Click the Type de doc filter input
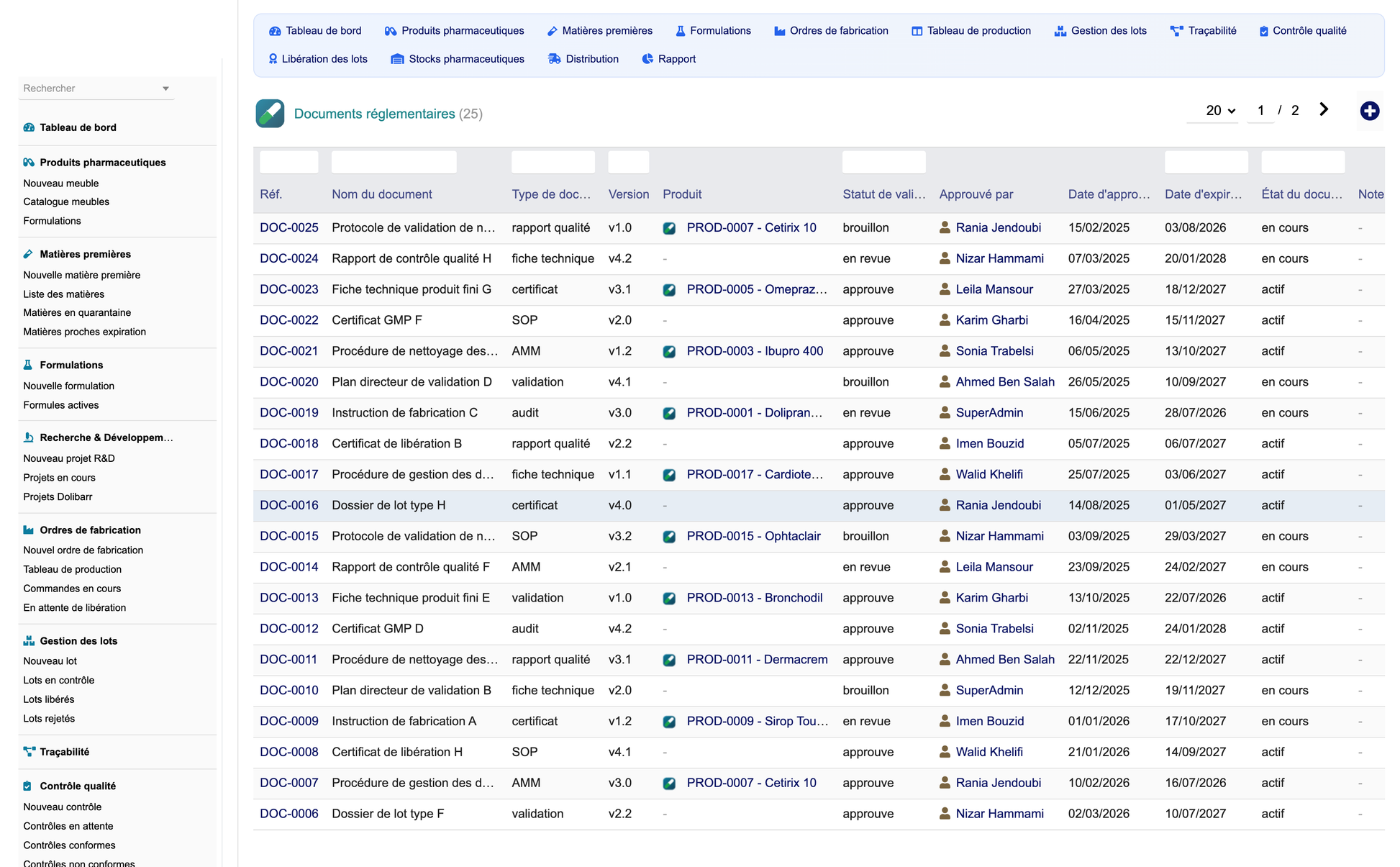1400x867 pixels. 553,162
